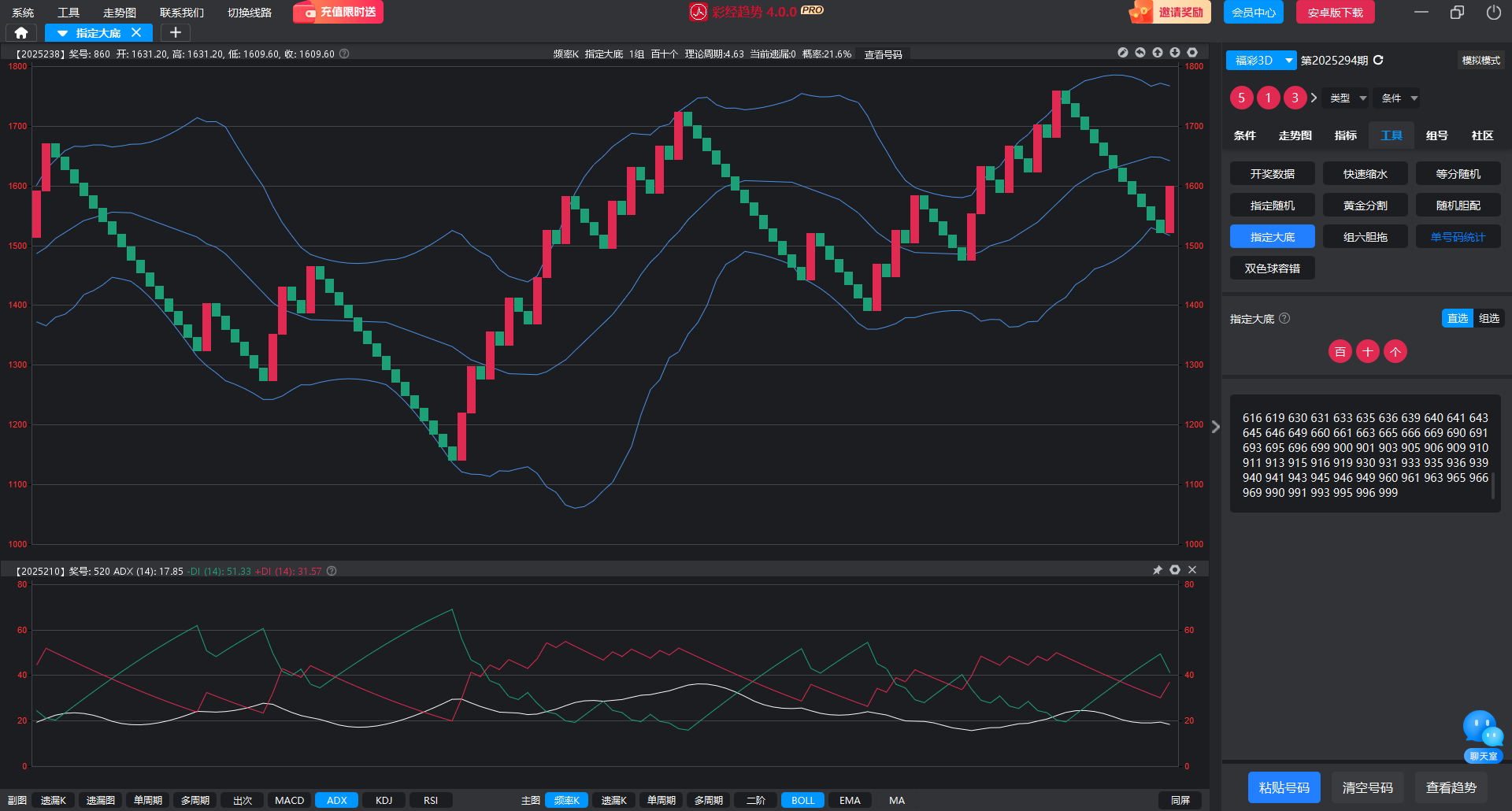Viewport: 1512px width, 811px height.
Task: Click the 黄金分割 tool button
Action: click(1365, 206)
